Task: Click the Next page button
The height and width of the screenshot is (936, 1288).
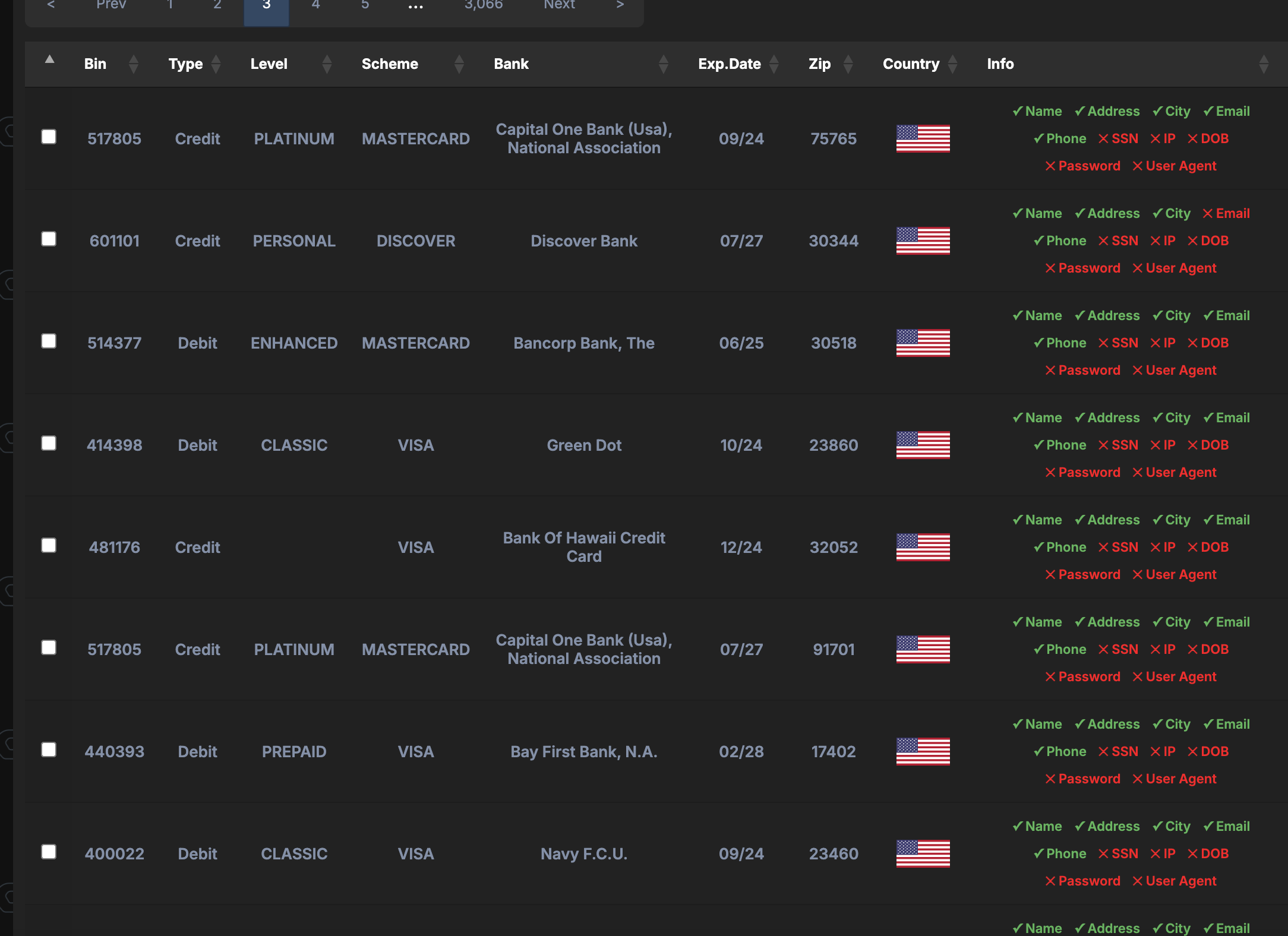Action: tap(560, 5)
